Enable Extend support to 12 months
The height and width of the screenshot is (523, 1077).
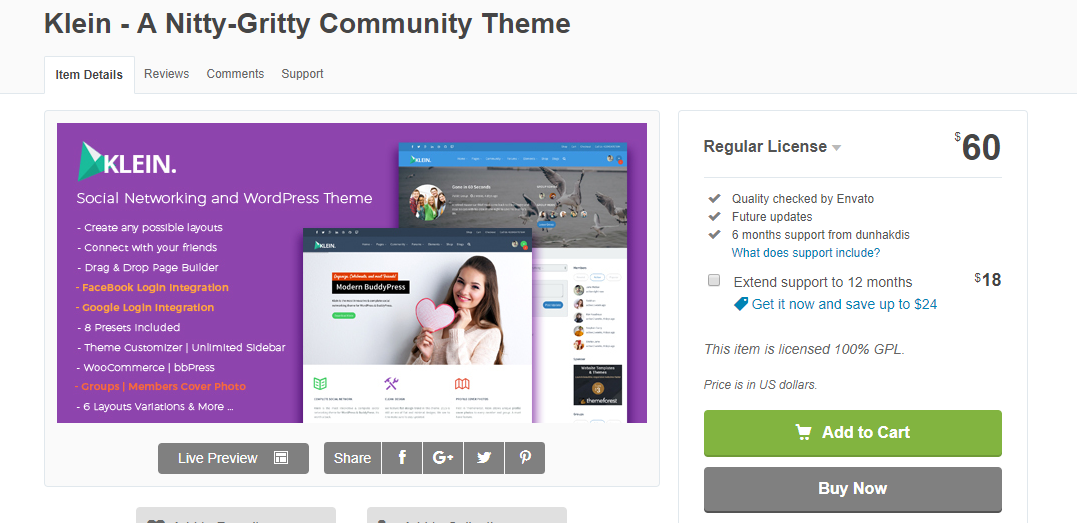click(x=714, y=280)
